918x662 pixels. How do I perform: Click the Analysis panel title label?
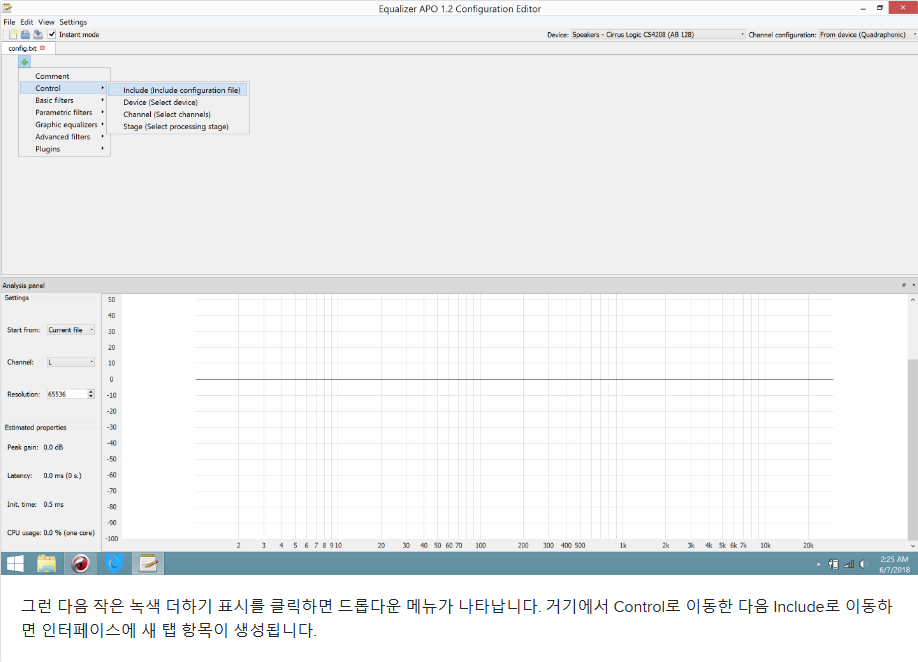pyautogui.click(x=23, y=285)
